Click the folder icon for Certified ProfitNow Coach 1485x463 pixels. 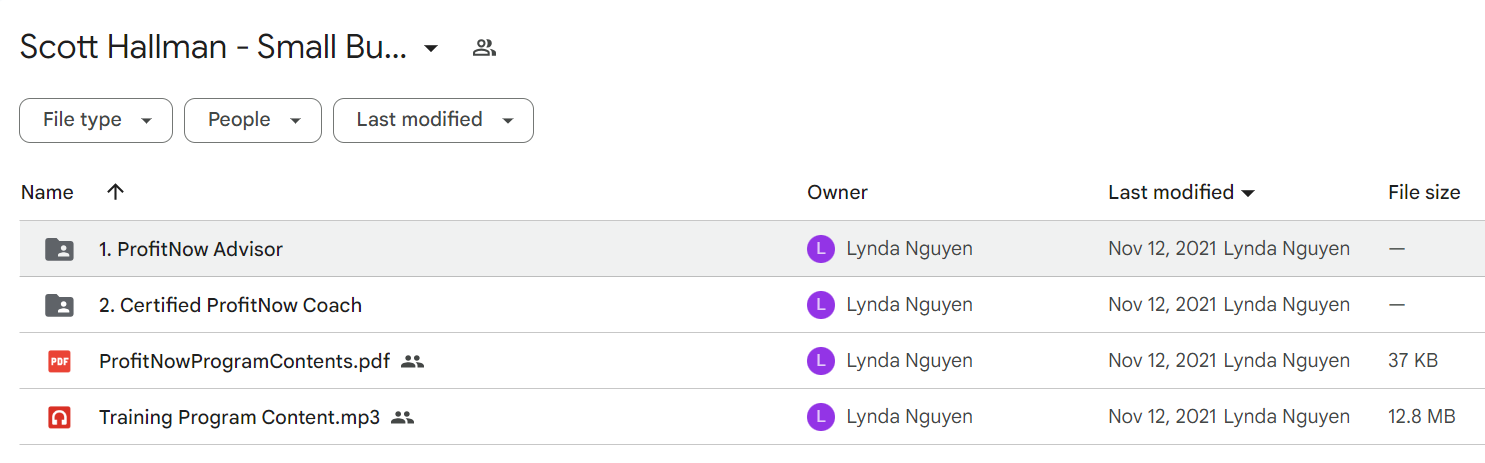click(60, 305)
